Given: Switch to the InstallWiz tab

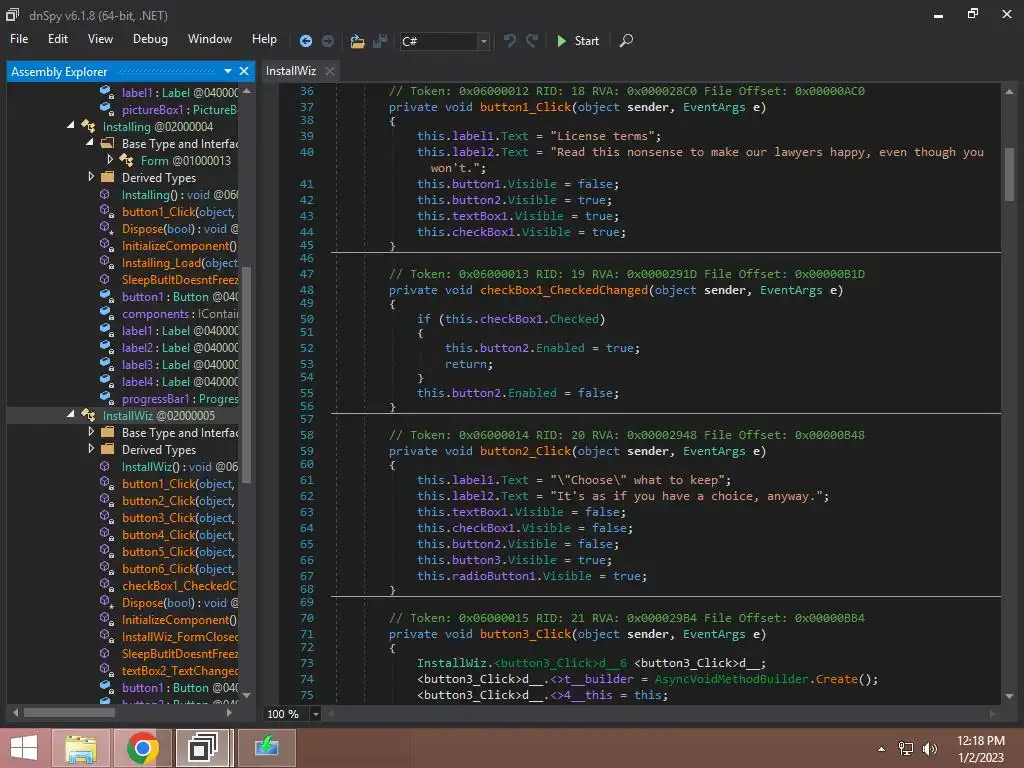Looking at the screenshot, I should point(291,71).
